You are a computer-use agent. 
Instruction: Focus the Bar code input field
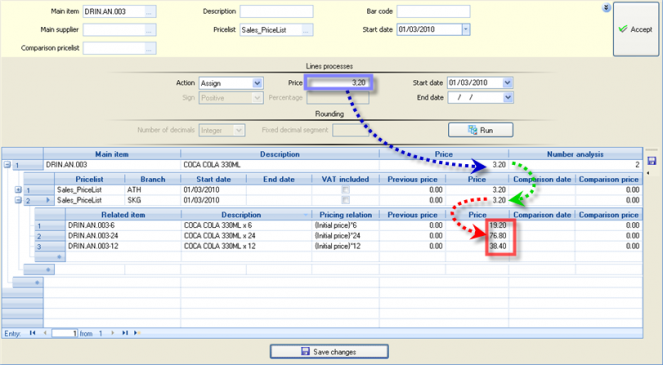433,11
